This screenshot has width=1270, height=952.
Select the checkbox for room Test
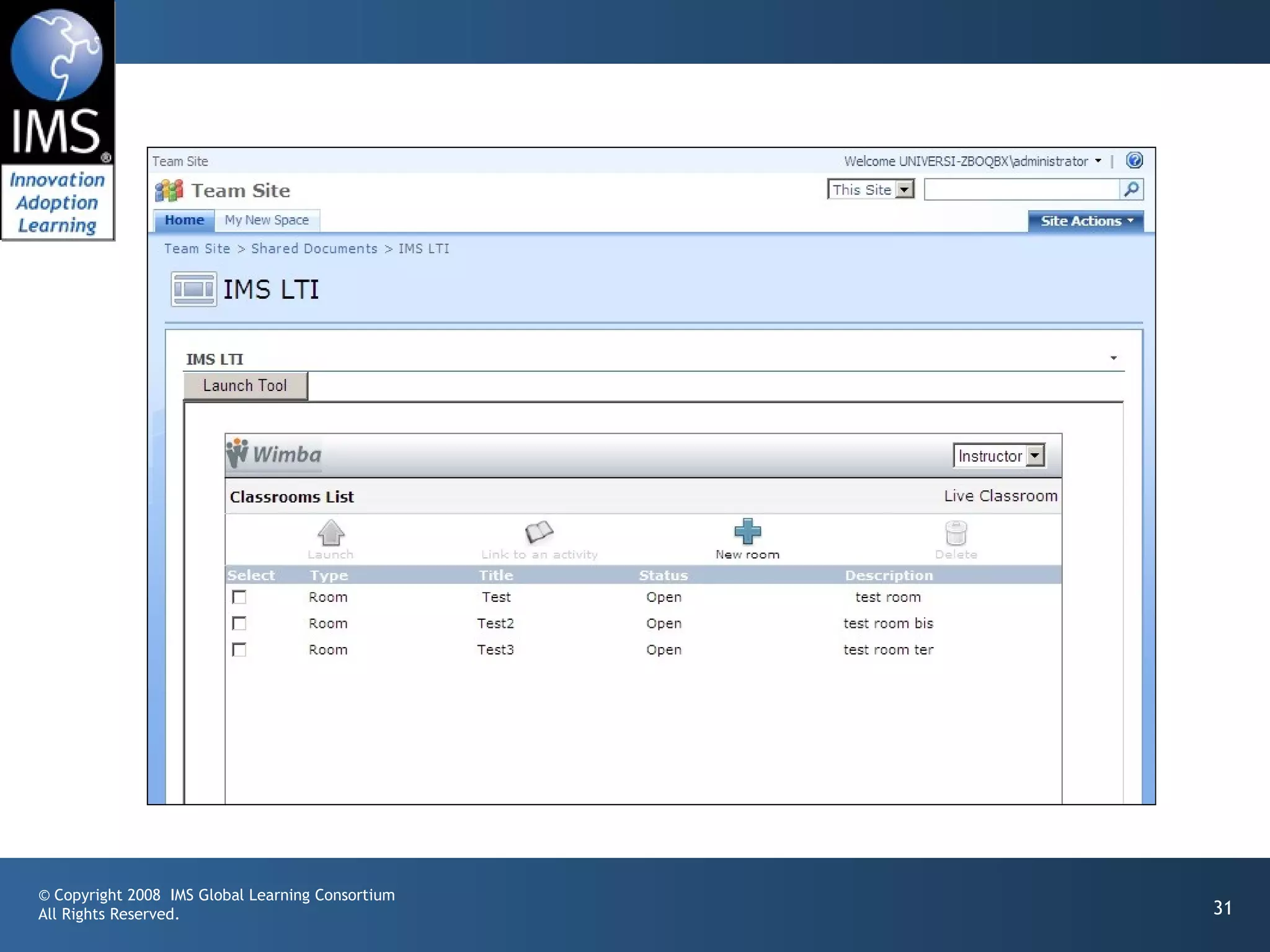pyautogui.click(x=239, y=597)
